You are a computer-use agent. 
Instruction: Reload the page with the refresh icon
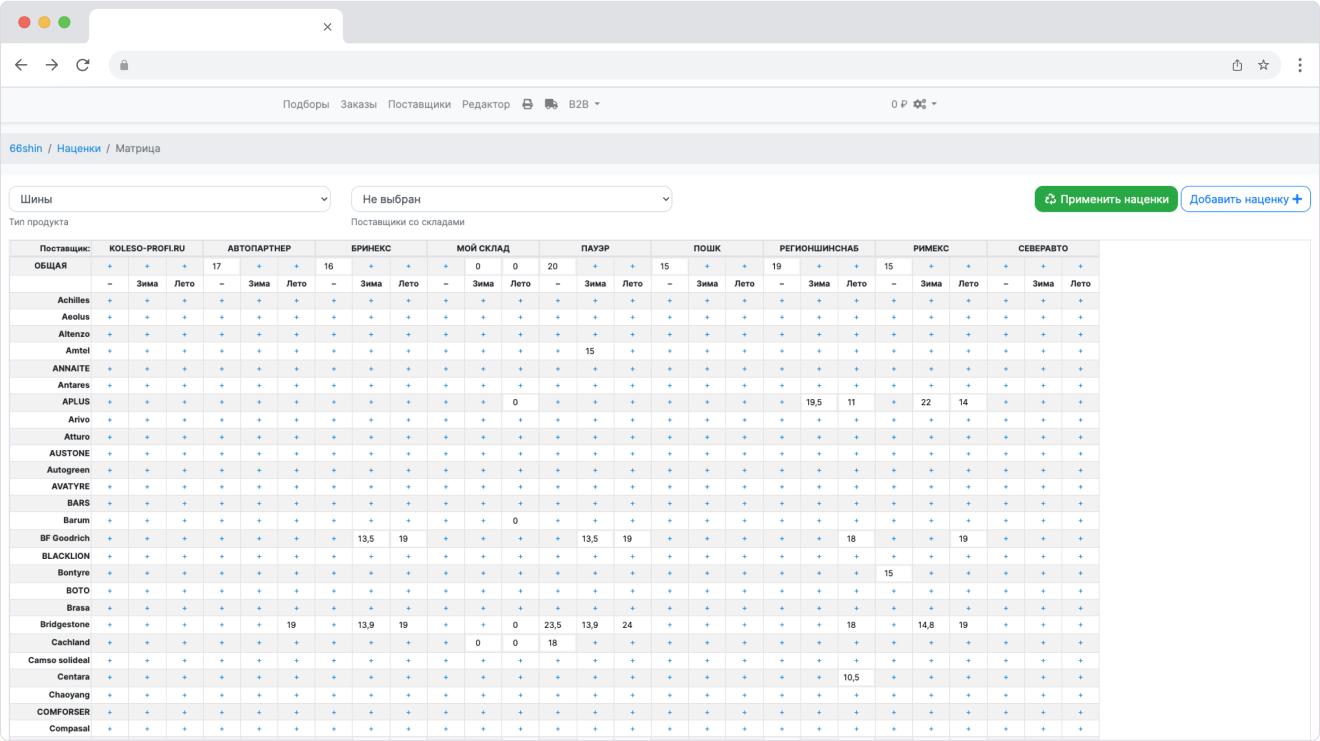point(83,65)
